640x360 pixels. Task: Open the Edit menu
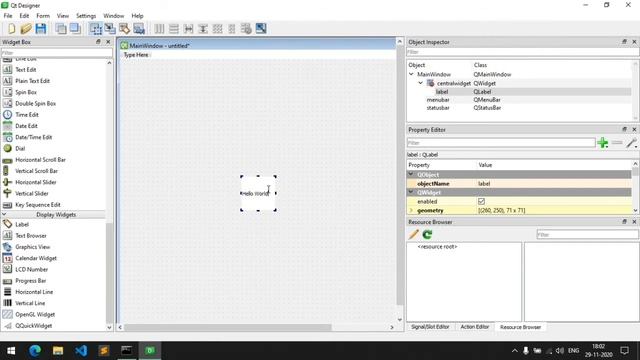[24, 16]
